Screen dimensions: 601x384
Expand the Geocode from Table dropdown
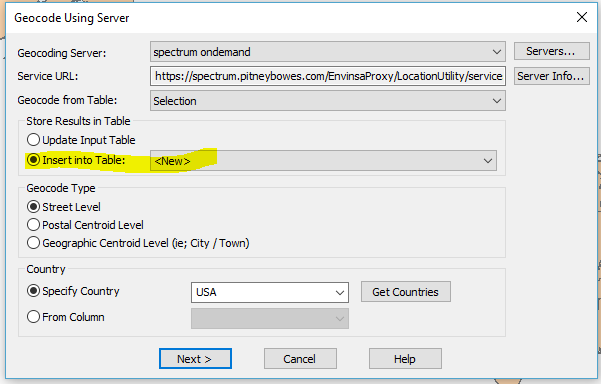(x=328, y=101)
